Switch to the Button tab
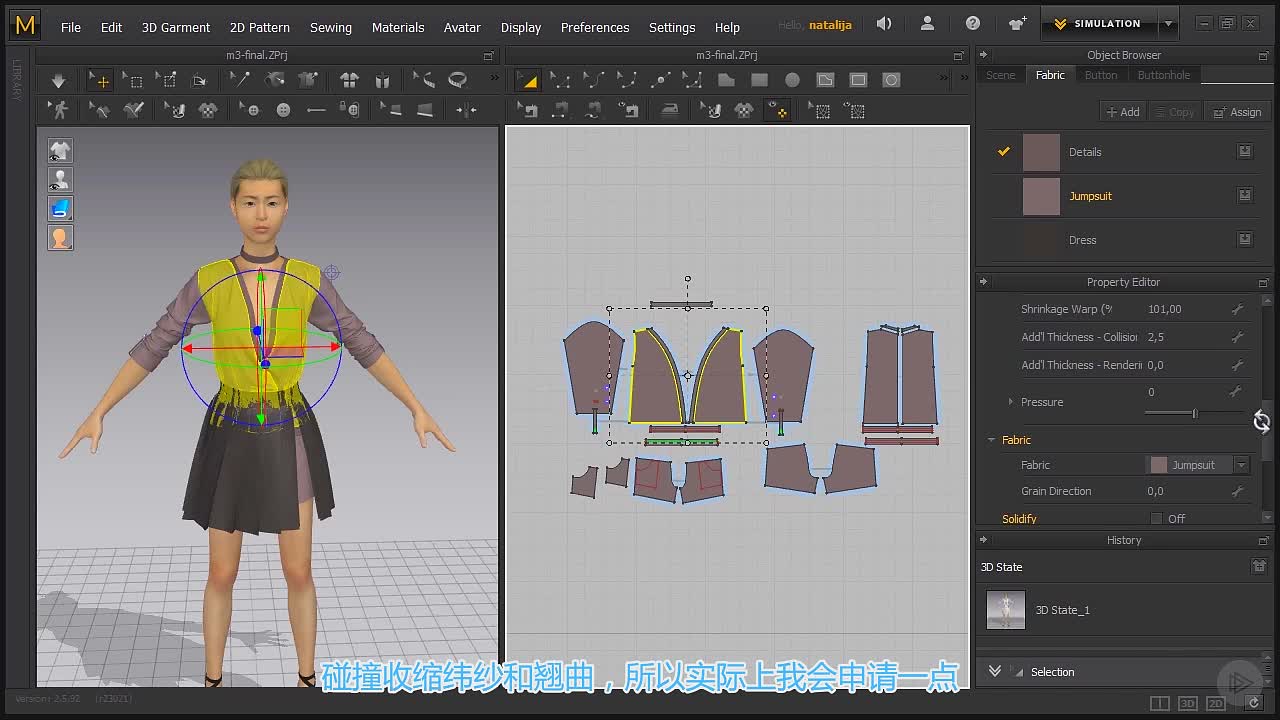Image resolution: width=1280 pixels, height=720 pixels. click(x=1101, y=75)
